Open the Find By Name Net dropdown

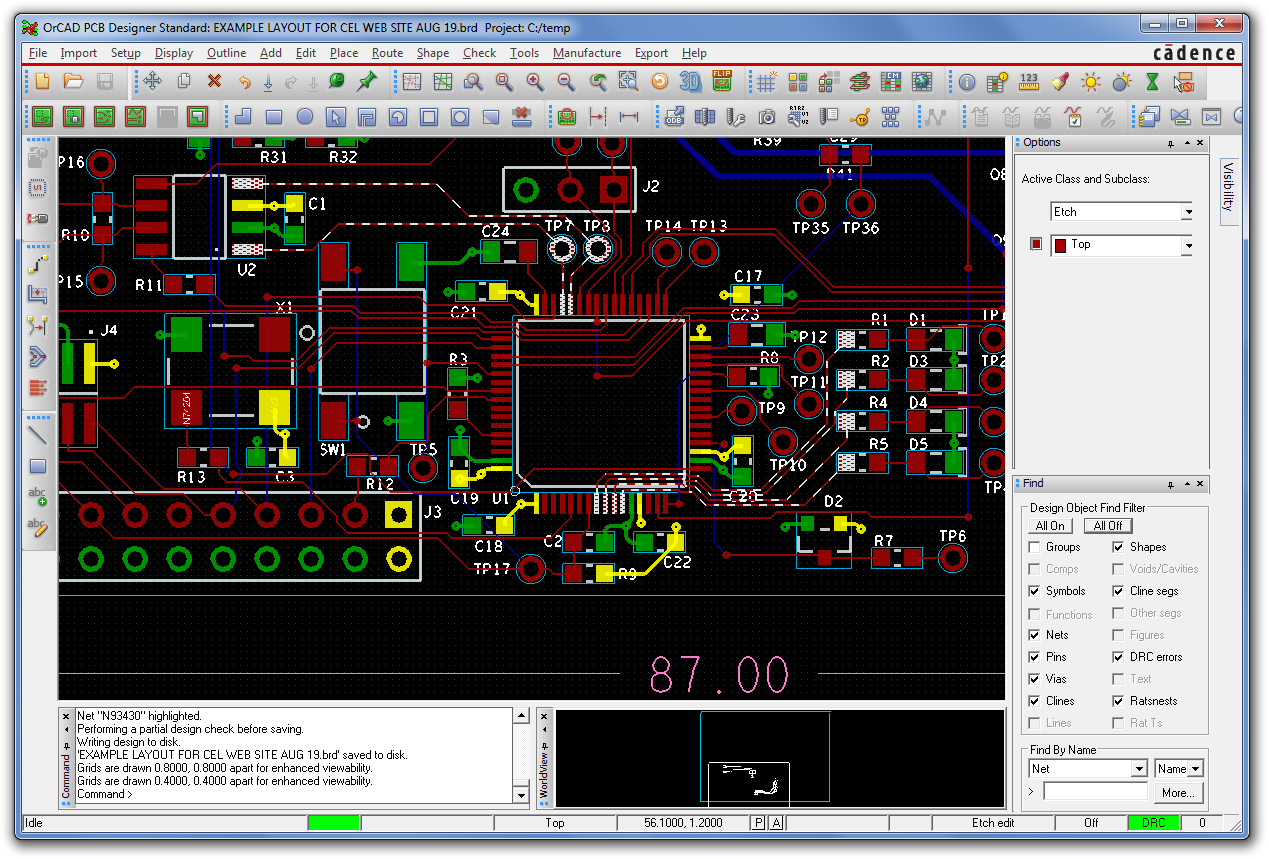point(1139,769)
